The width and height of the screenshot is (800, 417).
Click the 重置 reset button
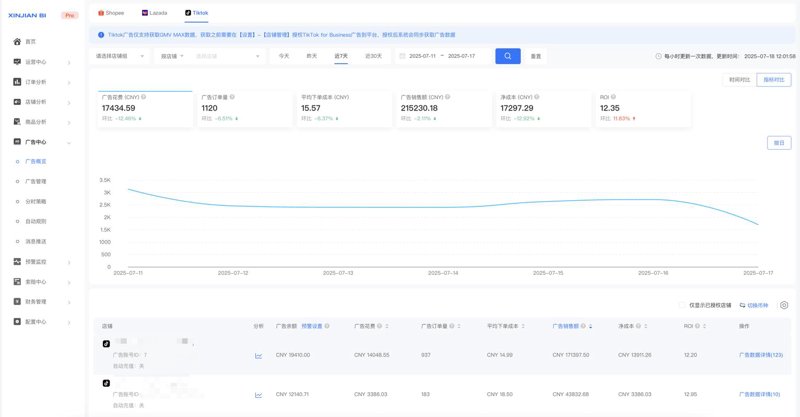(536, 56)
